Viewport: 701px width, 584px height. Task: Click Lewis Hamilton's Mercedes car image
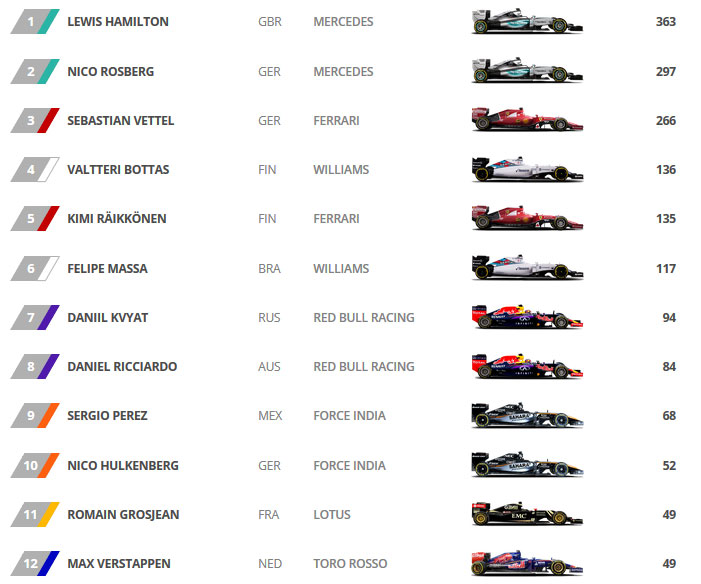(x=527, y=21)
